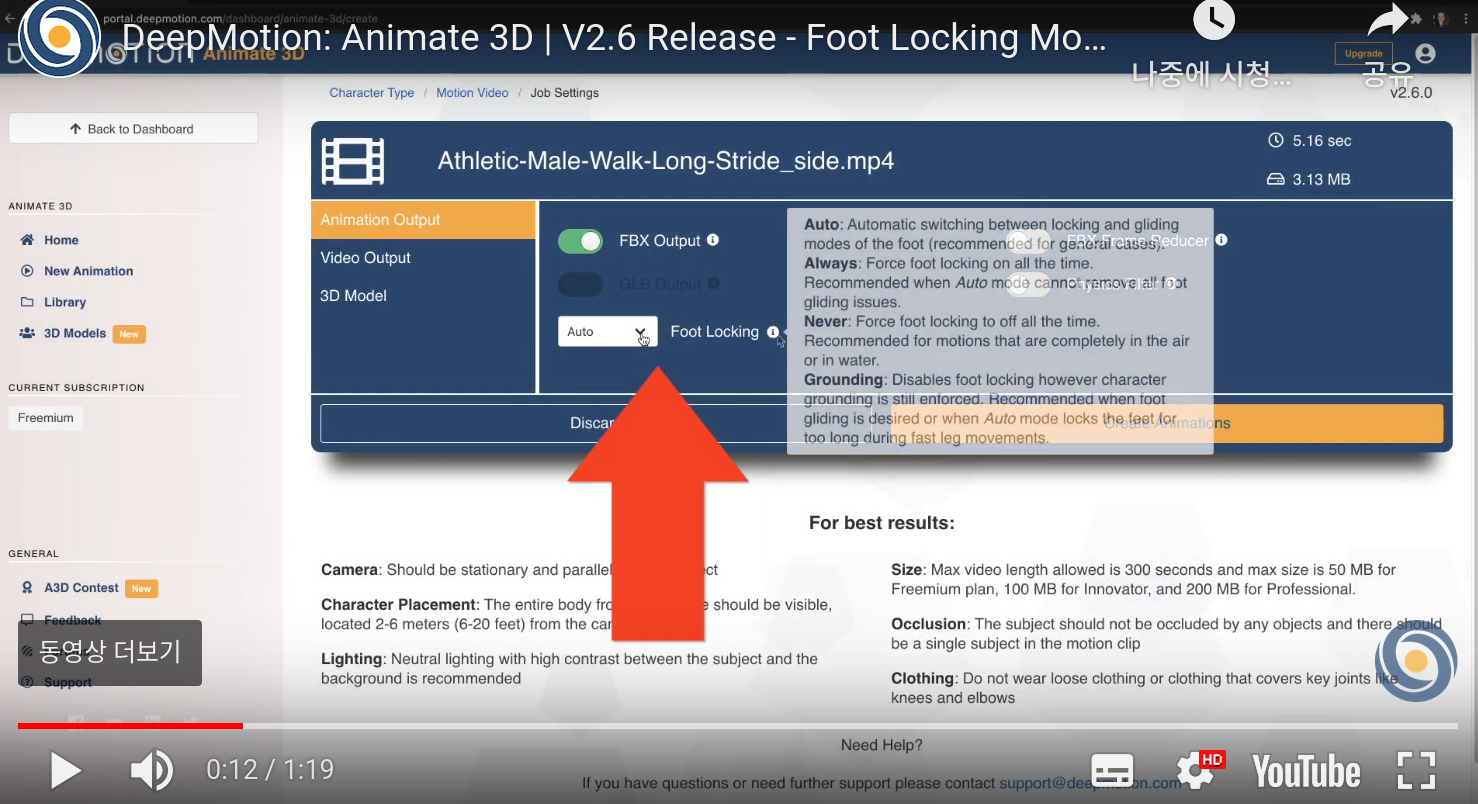Click the Library folder icon
This screenshot has height=804, width=1478.
[27, 302]
